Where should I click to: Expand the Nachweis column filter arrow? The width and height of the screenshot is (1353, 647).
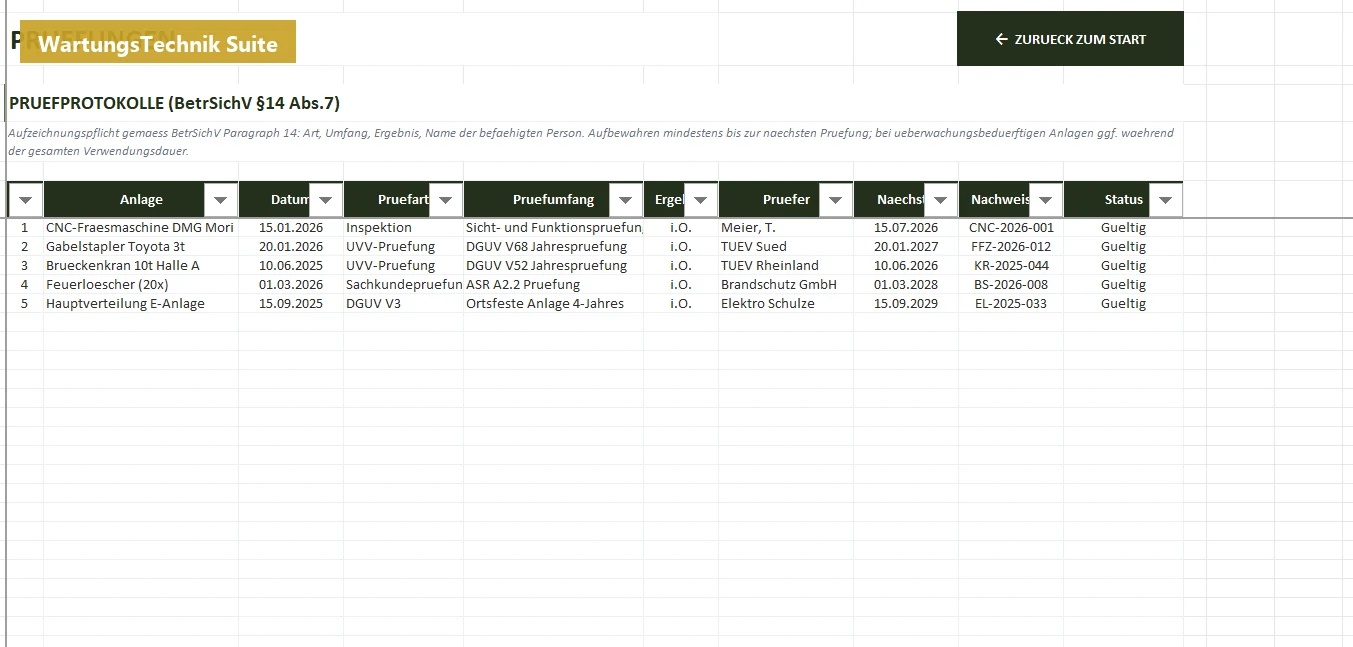click(1045, 200)
